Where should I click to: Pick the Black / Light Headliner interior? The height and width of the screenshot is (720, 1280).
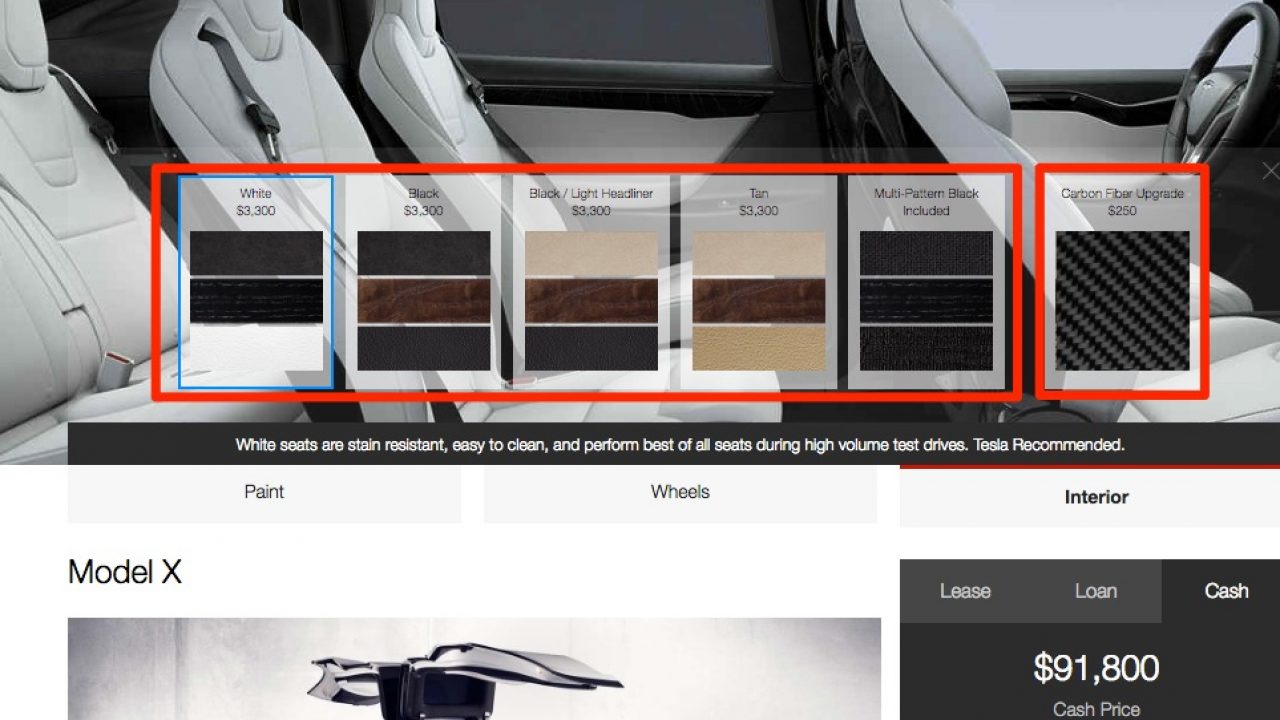pyautogui.click(x=591, y=282)
